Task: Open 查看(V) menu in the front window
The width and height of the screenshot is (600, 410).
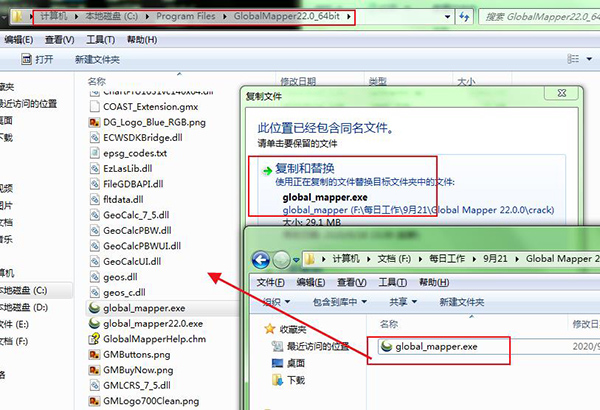Action: click(352, 282)
